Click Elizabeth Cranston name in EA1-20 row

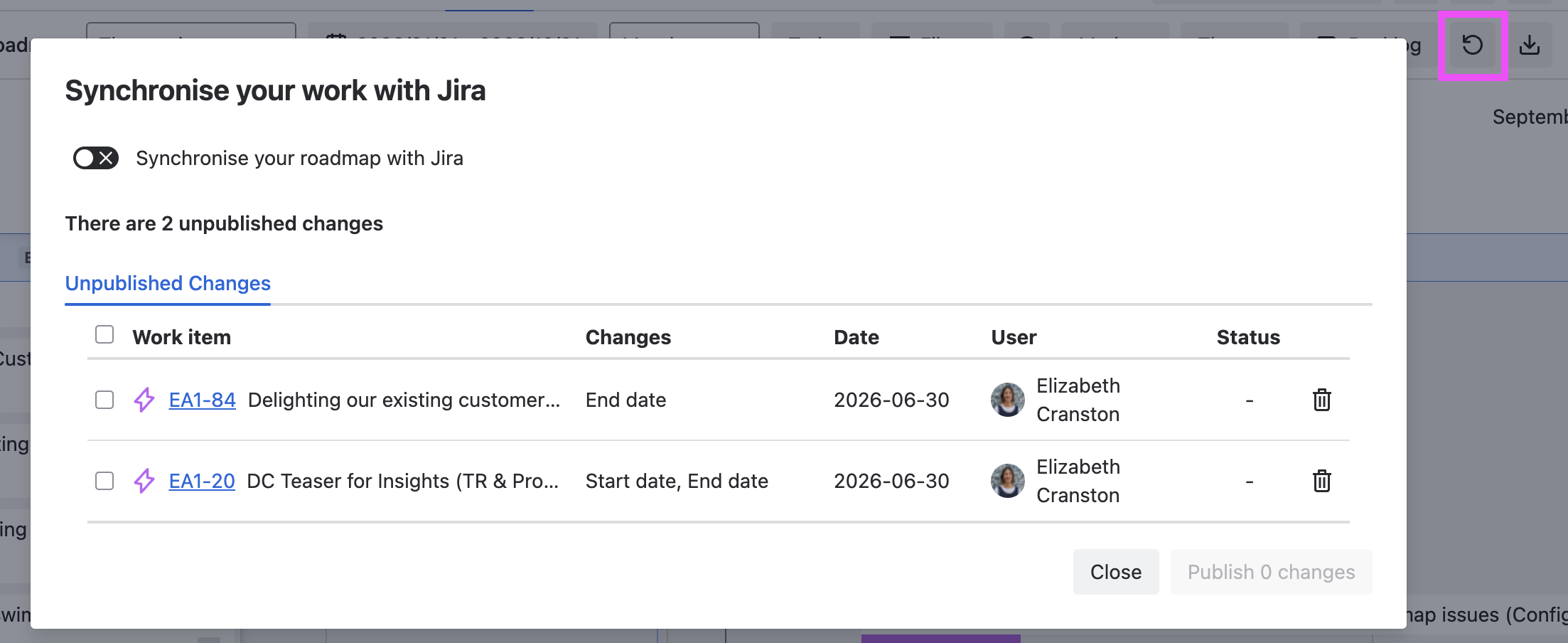(x=1078, y=481)
